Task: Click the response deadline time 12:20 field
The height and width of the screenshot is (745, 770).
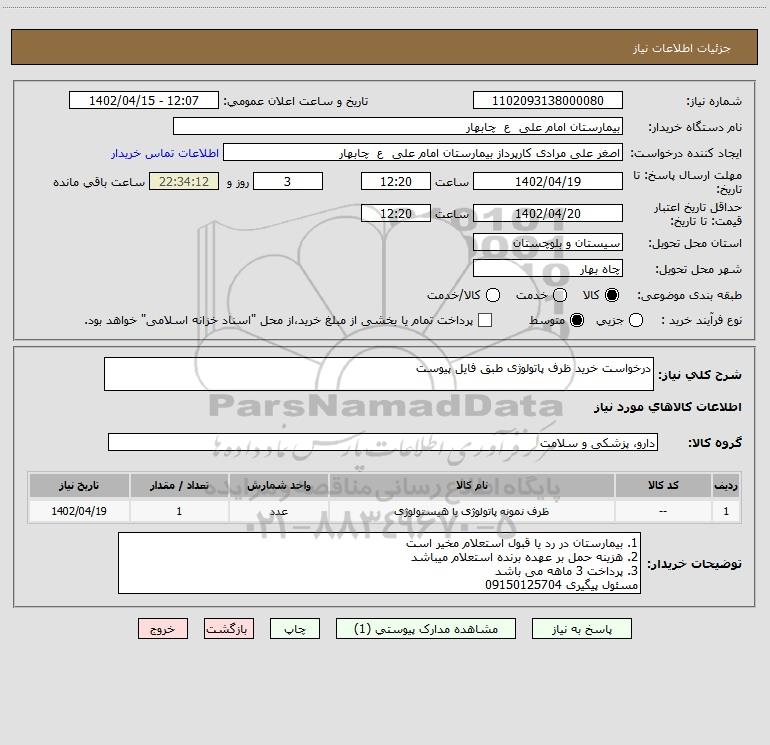Action: pos(396,181)
